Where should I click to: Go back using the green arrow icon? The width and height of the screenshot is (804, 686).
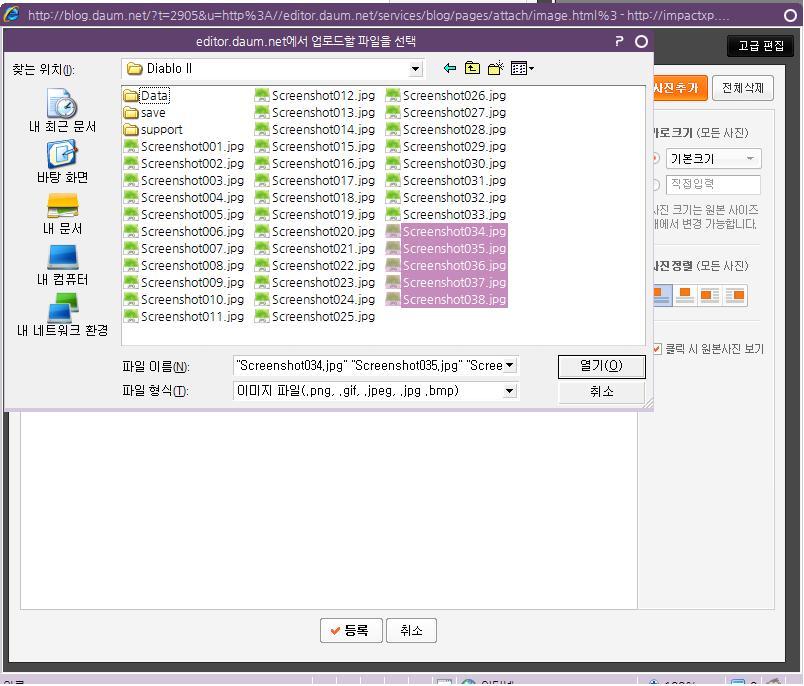click(450, 68)
